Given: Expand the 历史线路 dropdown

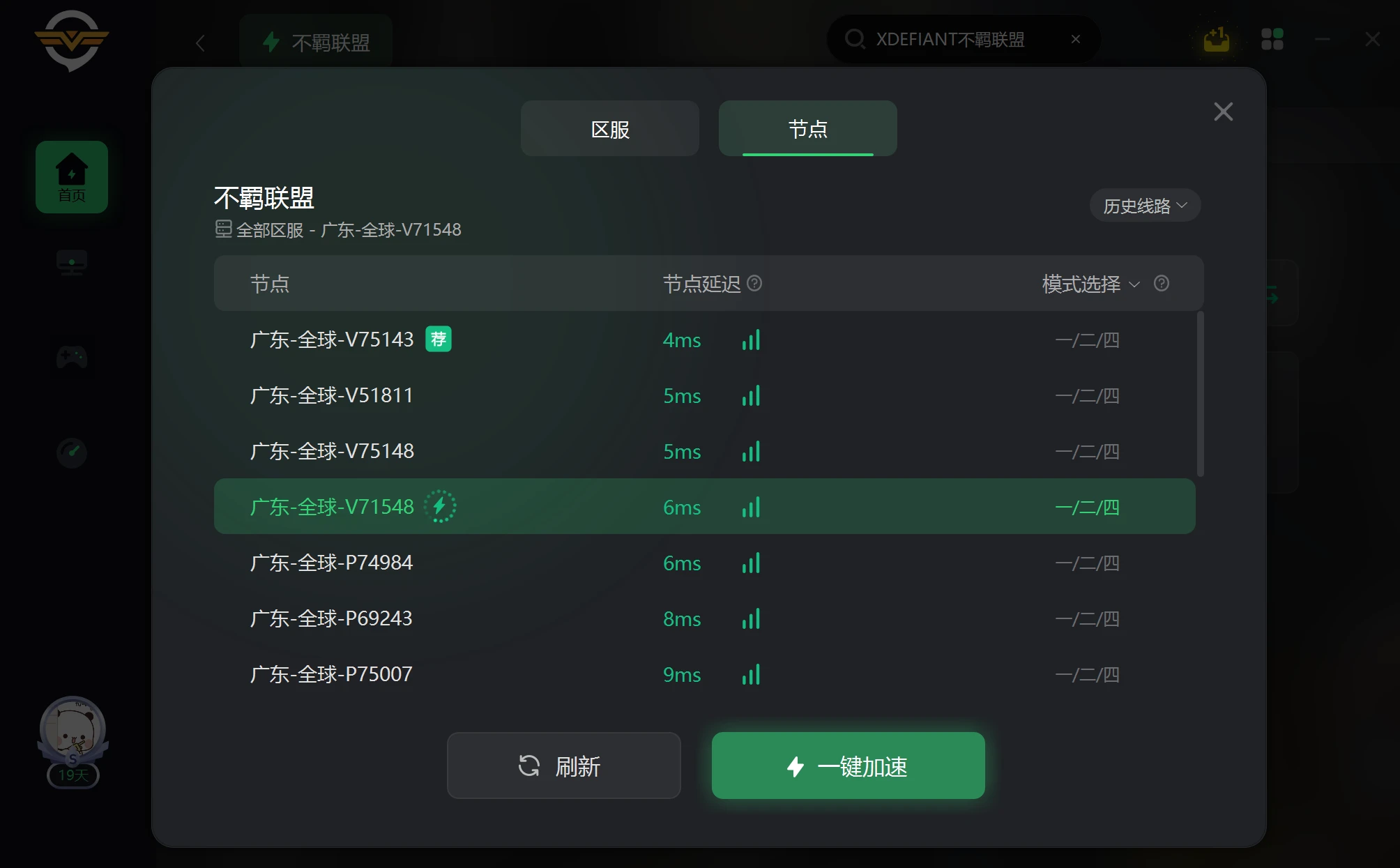Looking at the screenshot, I should coord(1145,206).
